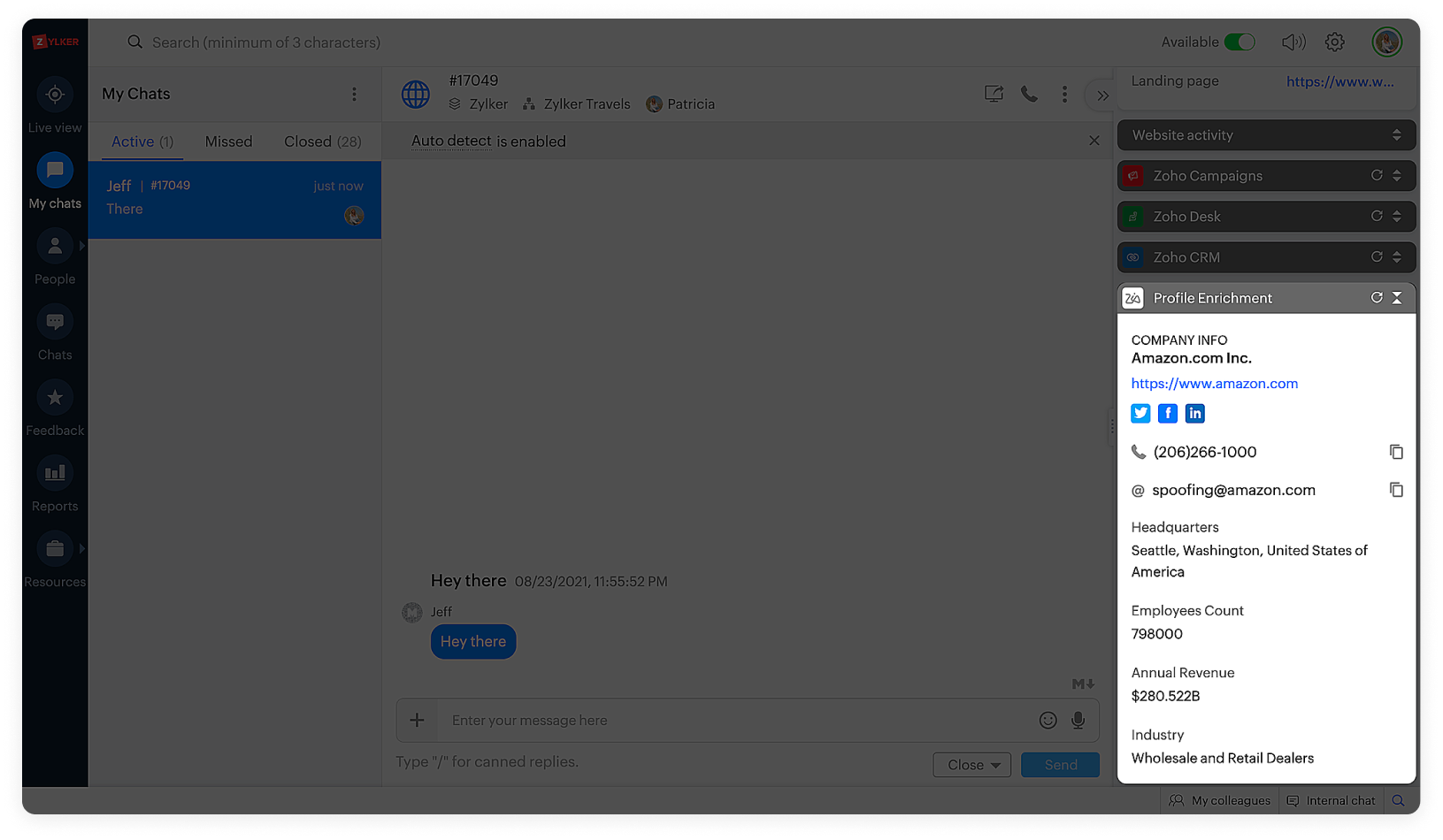1443x840 pixels.
Task: Open My colleagues panel
Action: (x=1221, y=801)
